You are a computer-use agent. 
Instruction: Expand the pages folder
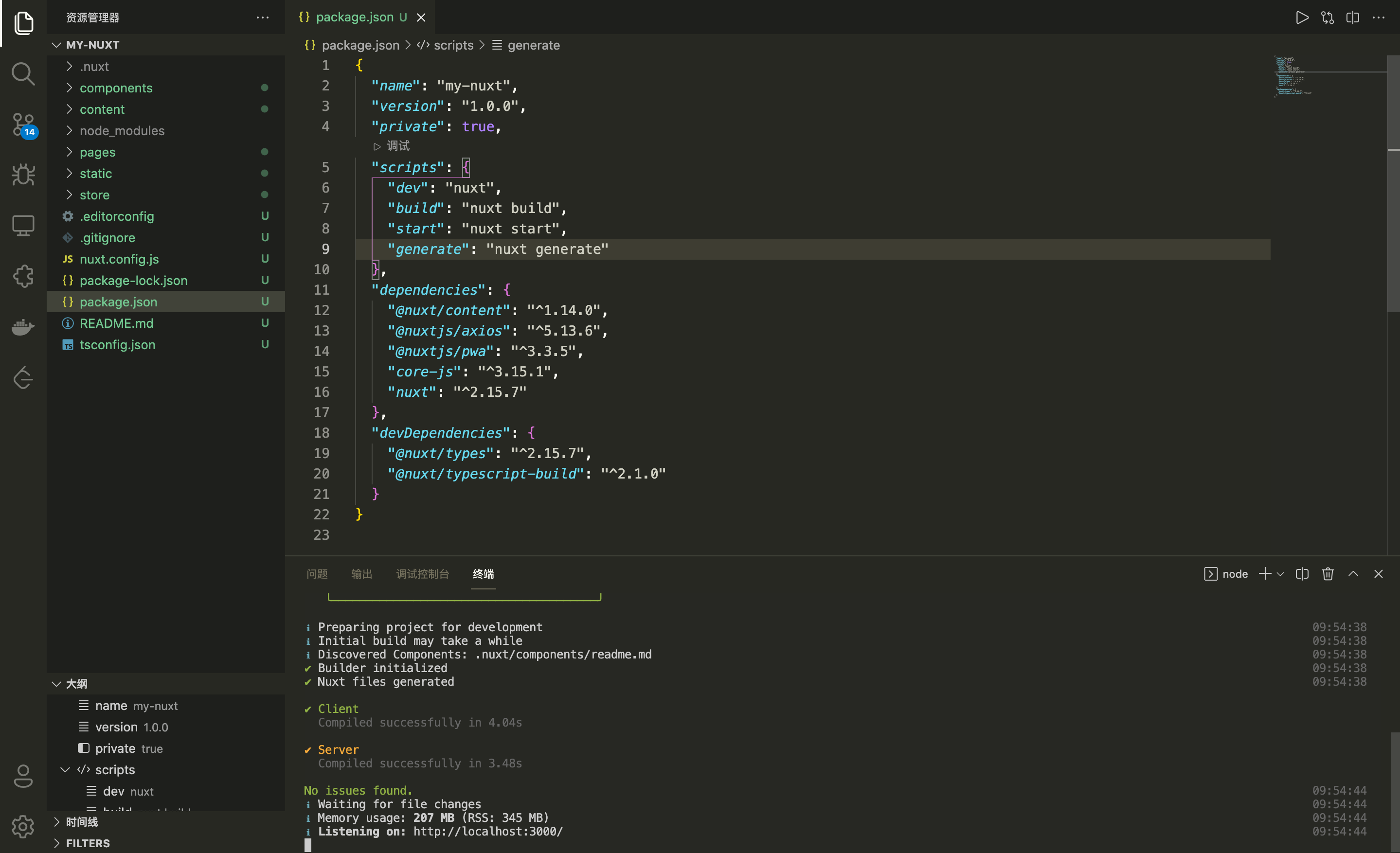(166, 152)
